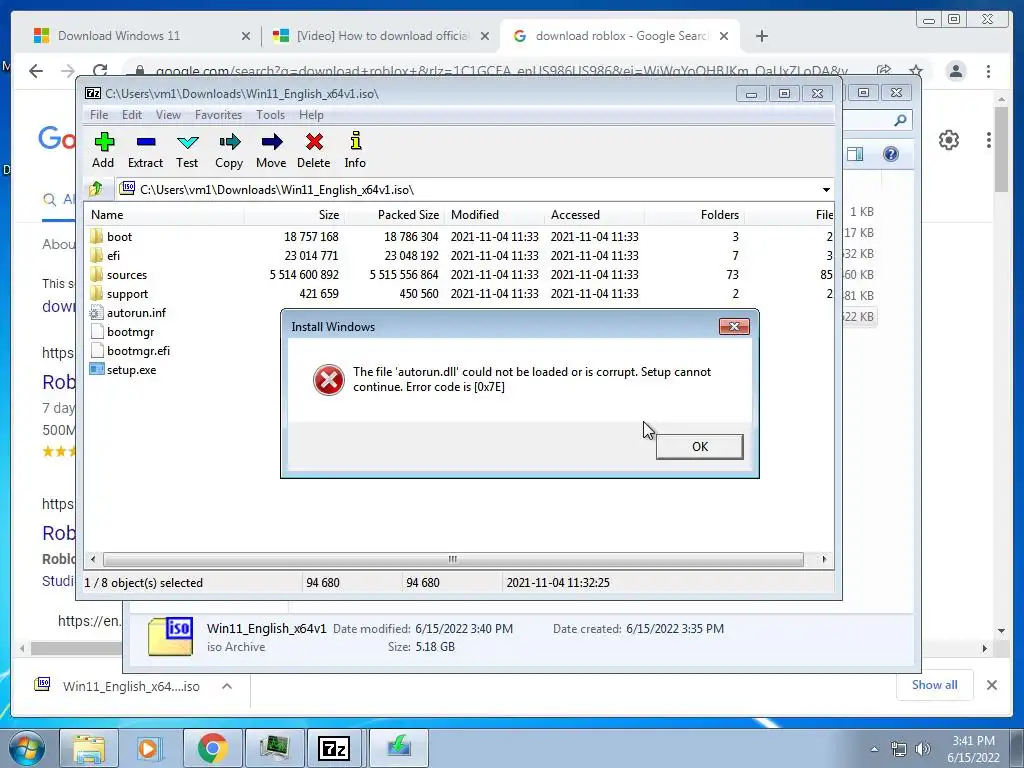Open Explorer help icon

[x=891, y=154]
